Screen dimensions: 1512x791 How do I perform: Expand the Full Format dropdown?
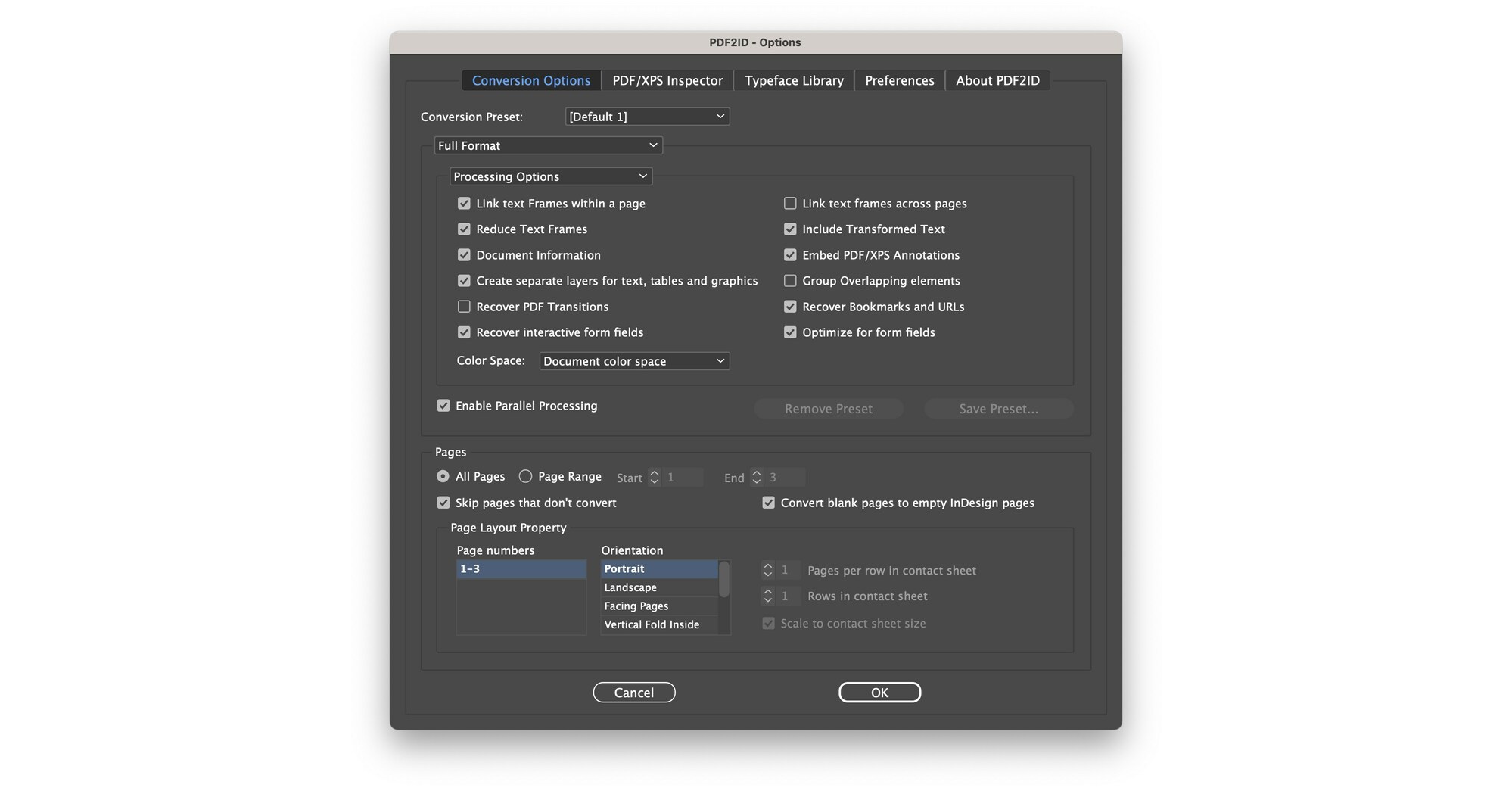tap(547, 145)
